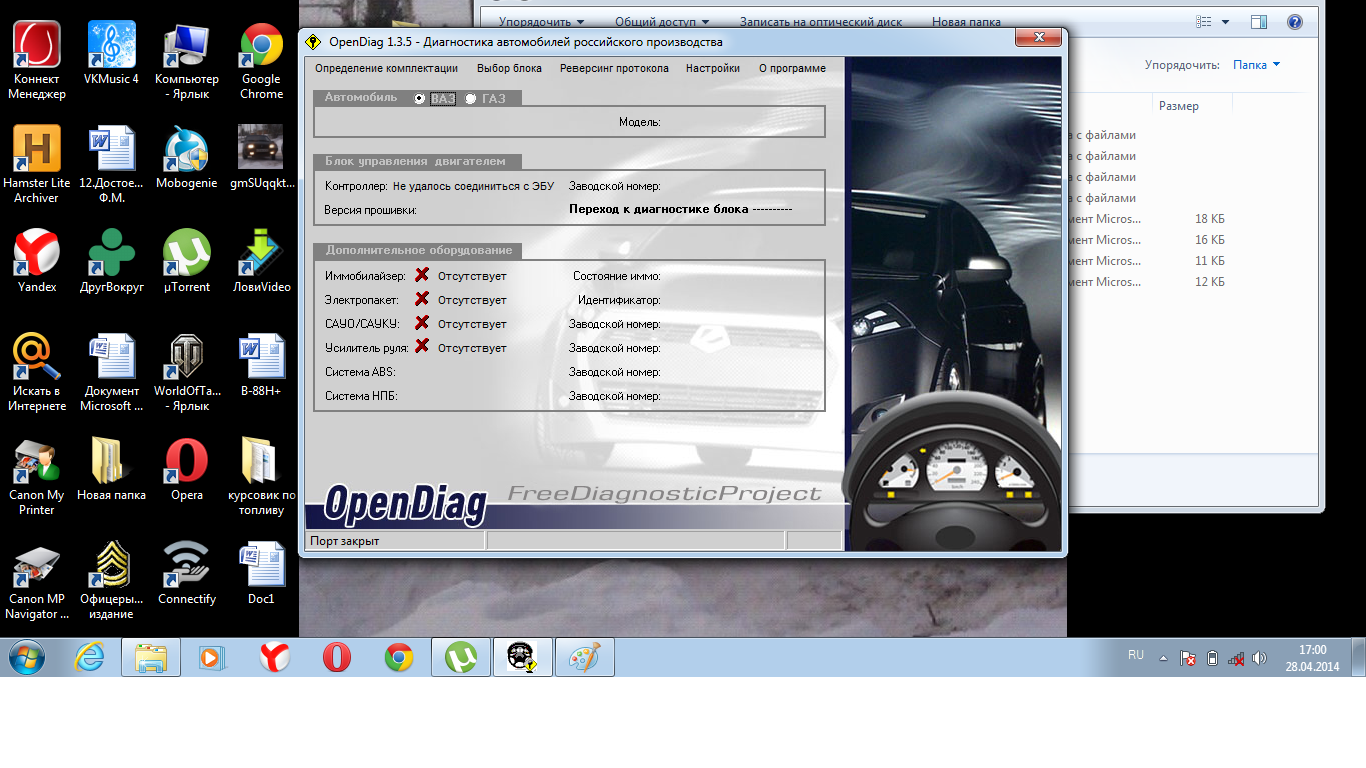This screenshot has height=768, width=1366.
Task: Open VKMusic 4 desktop icon
Action: coord(111,54)
